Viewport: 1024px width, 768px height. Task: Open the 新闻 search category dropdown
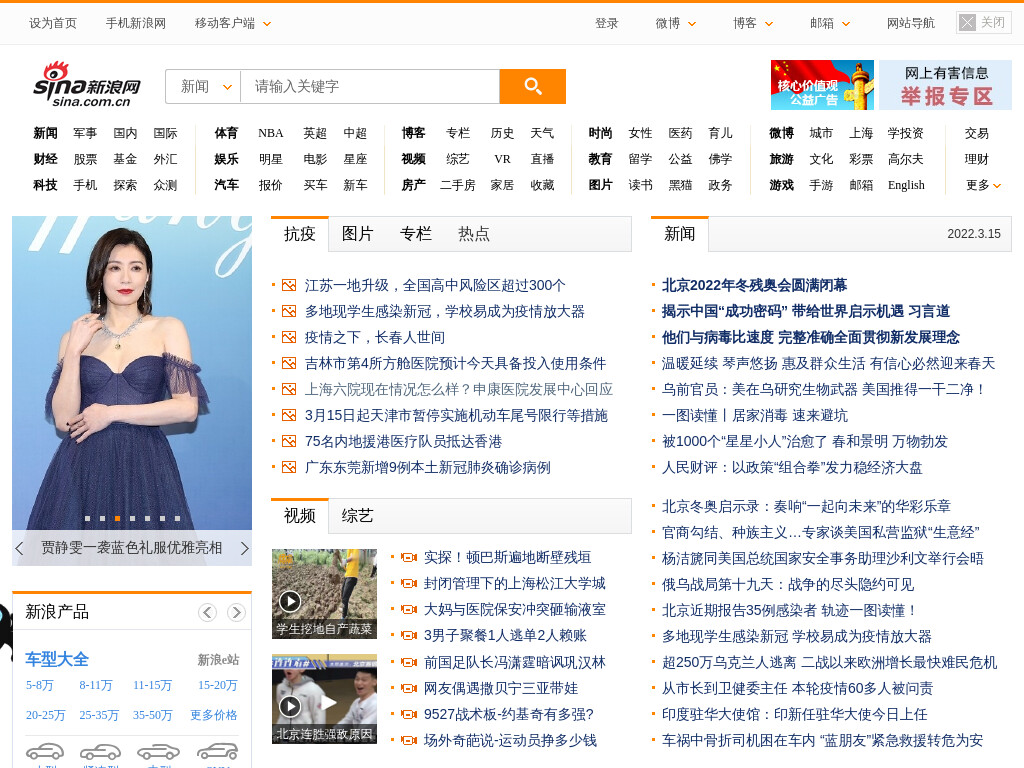click(x=204, y=86)
